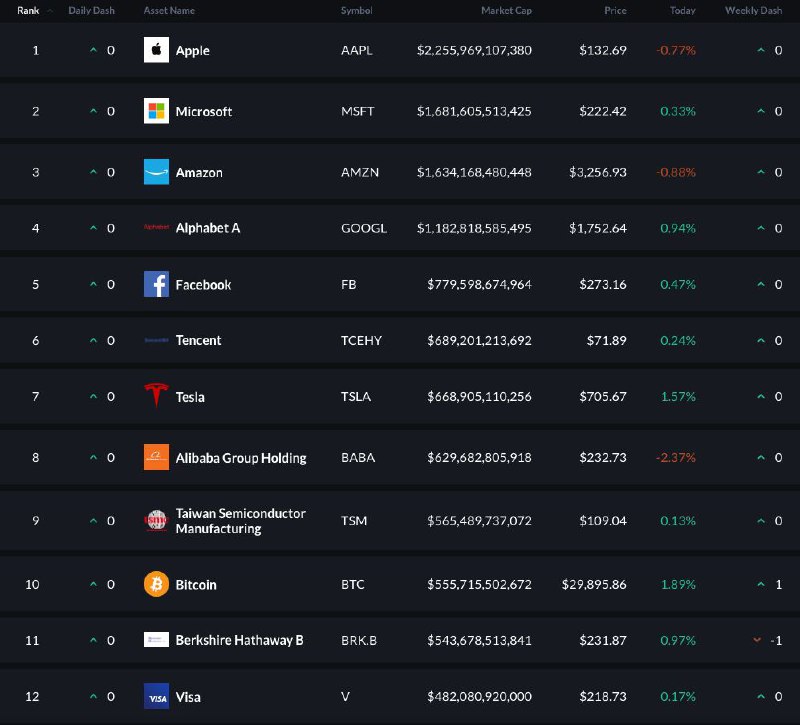Click the Alibaba orange logo icon
Viewport: 800px width, 725px height.
click(156, 457)
